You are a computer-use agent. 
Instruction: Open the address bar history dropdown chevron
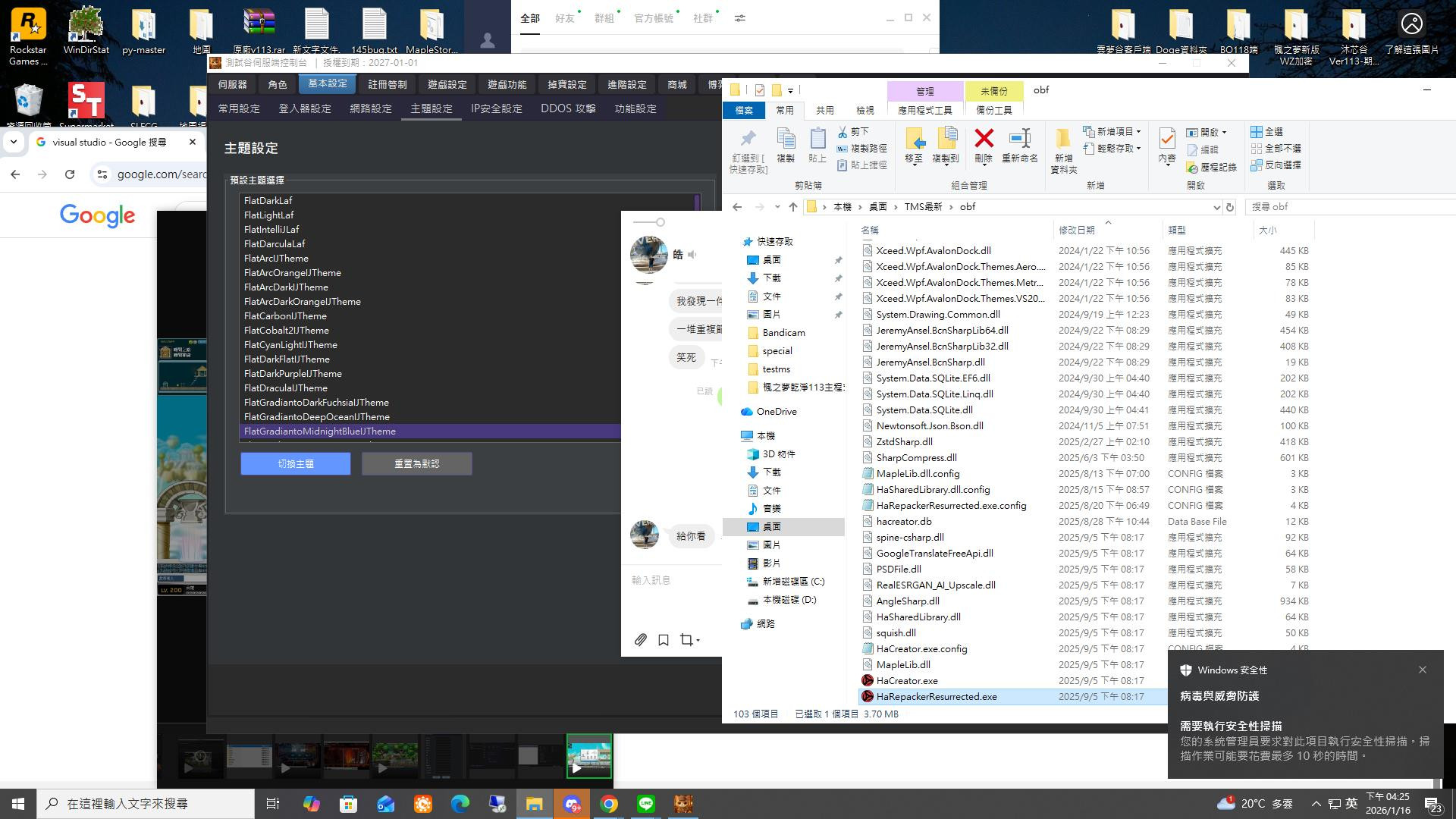click(1216, 207)
